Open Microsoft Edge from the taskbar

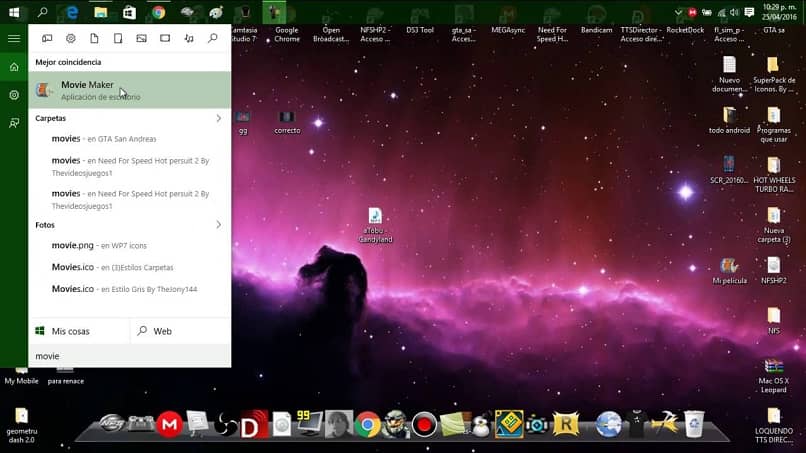tap(72, 12)
